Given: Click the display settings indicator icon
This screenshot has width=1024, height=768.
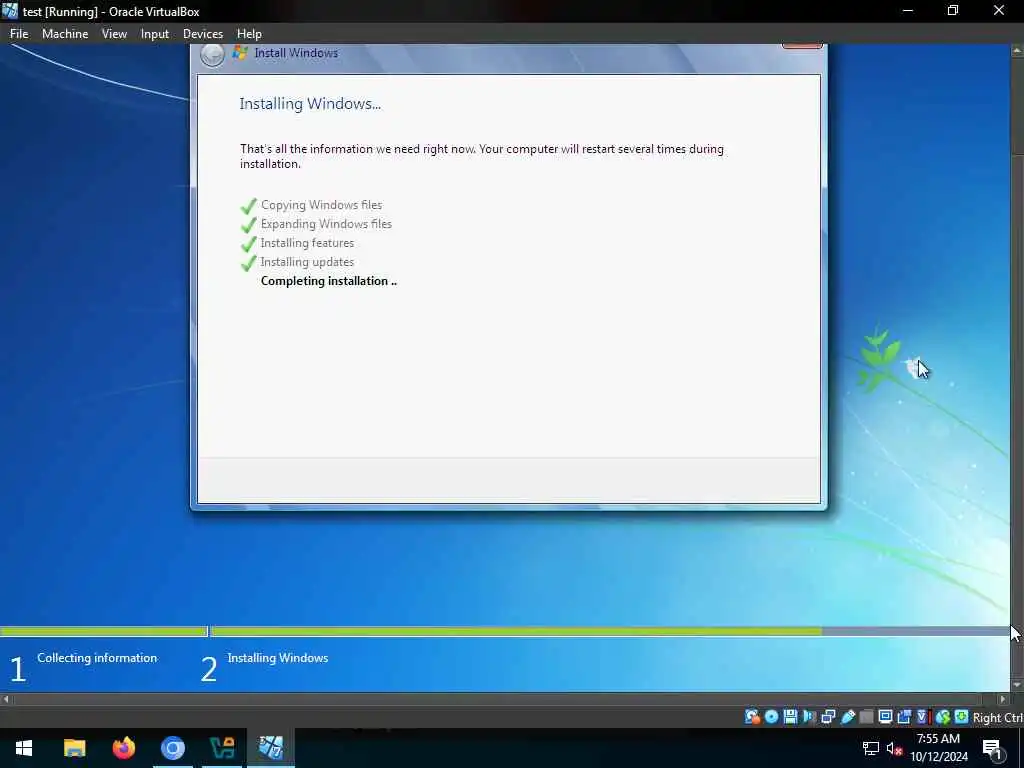Looking at the screenshot, I should (x=886, y=717).
